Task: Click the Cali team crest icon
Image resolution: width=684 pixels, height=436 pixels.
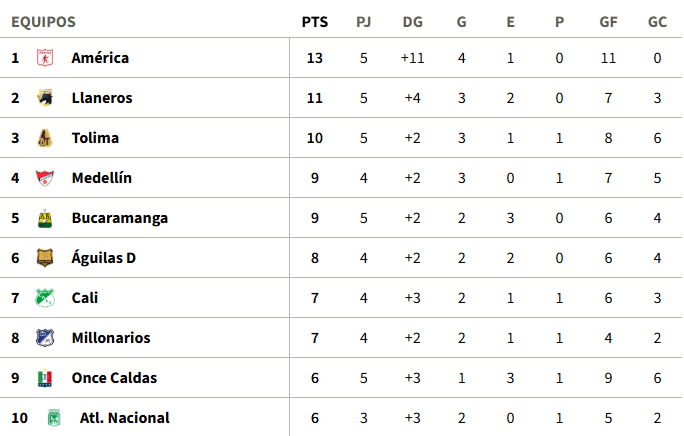Action: tap(45, 298)
